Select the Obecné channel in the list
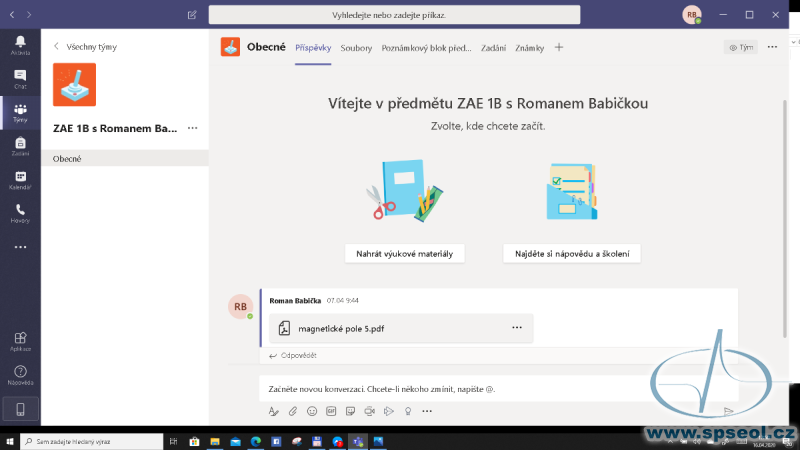Viewport: 800px width, 450px height. click(125, 158)
